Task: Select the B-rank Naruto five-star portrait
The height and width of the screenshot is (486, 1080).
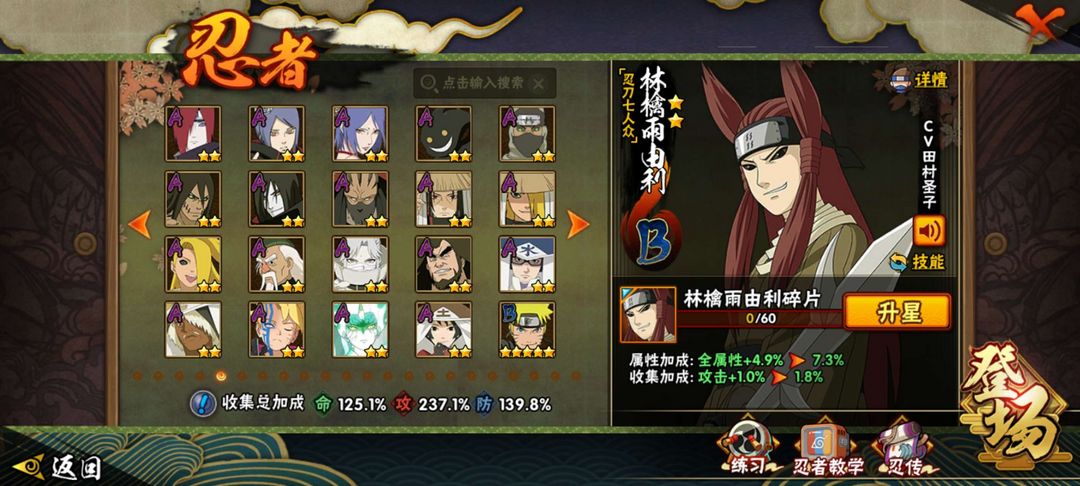Action: [x=527, y=329]
